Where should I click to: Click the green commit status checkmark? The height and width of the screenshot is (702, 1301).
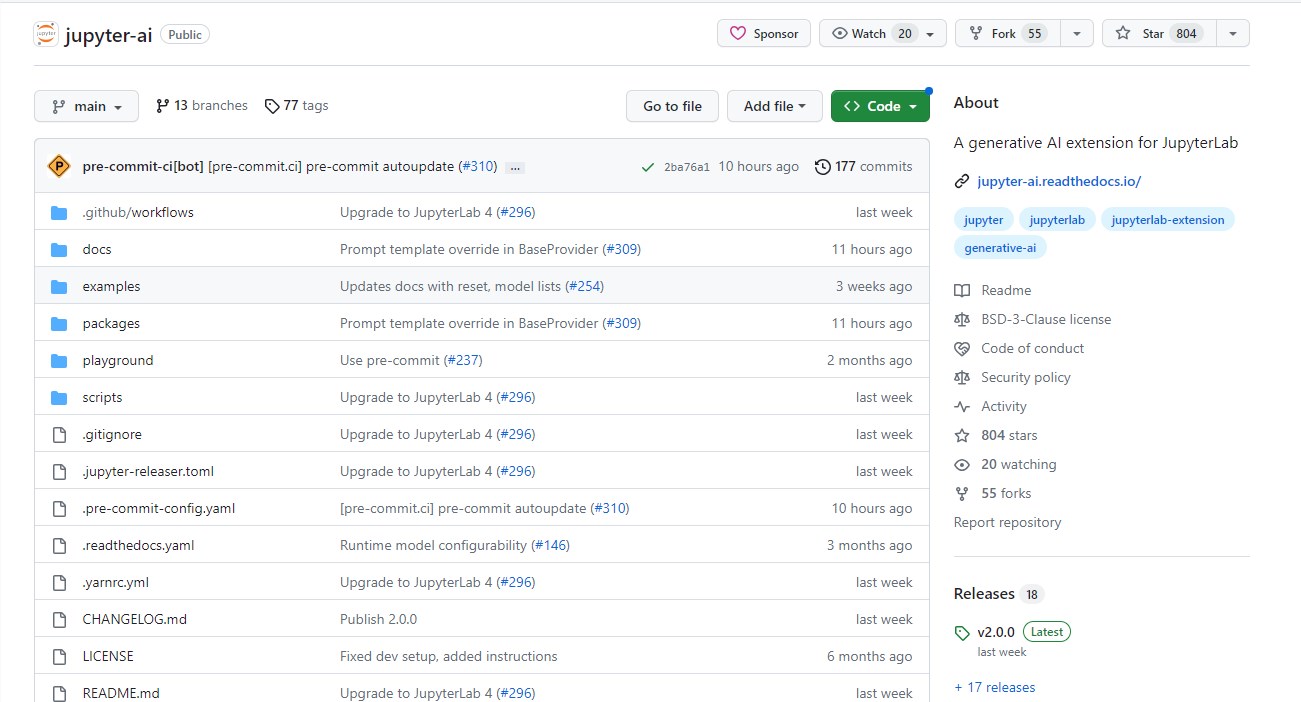click(x=648, y=167)
